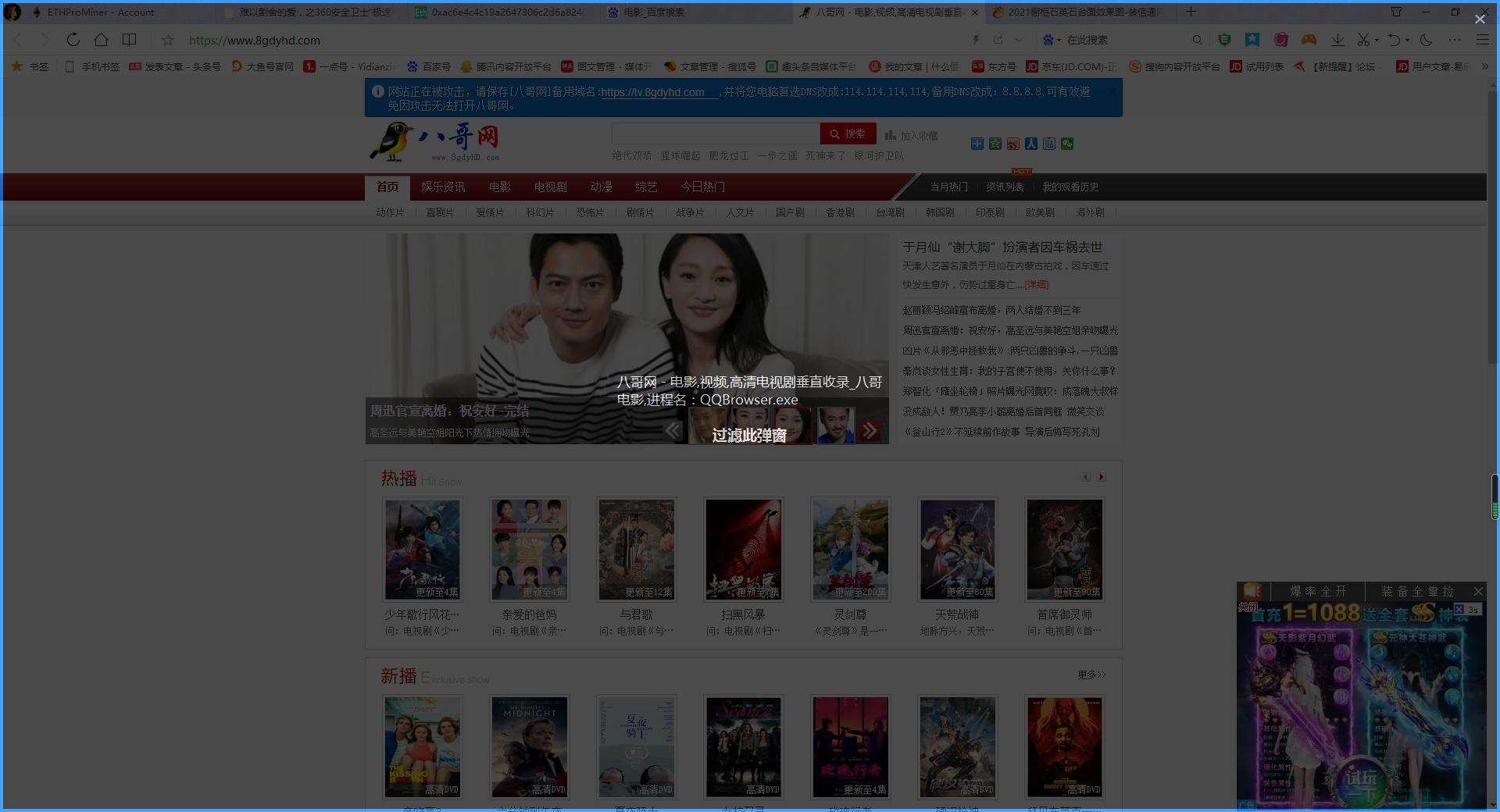This screenshot has height=812, width=1500.
Task: Open 我的观看历史 watch history
Action: [x=1070, y=187]
